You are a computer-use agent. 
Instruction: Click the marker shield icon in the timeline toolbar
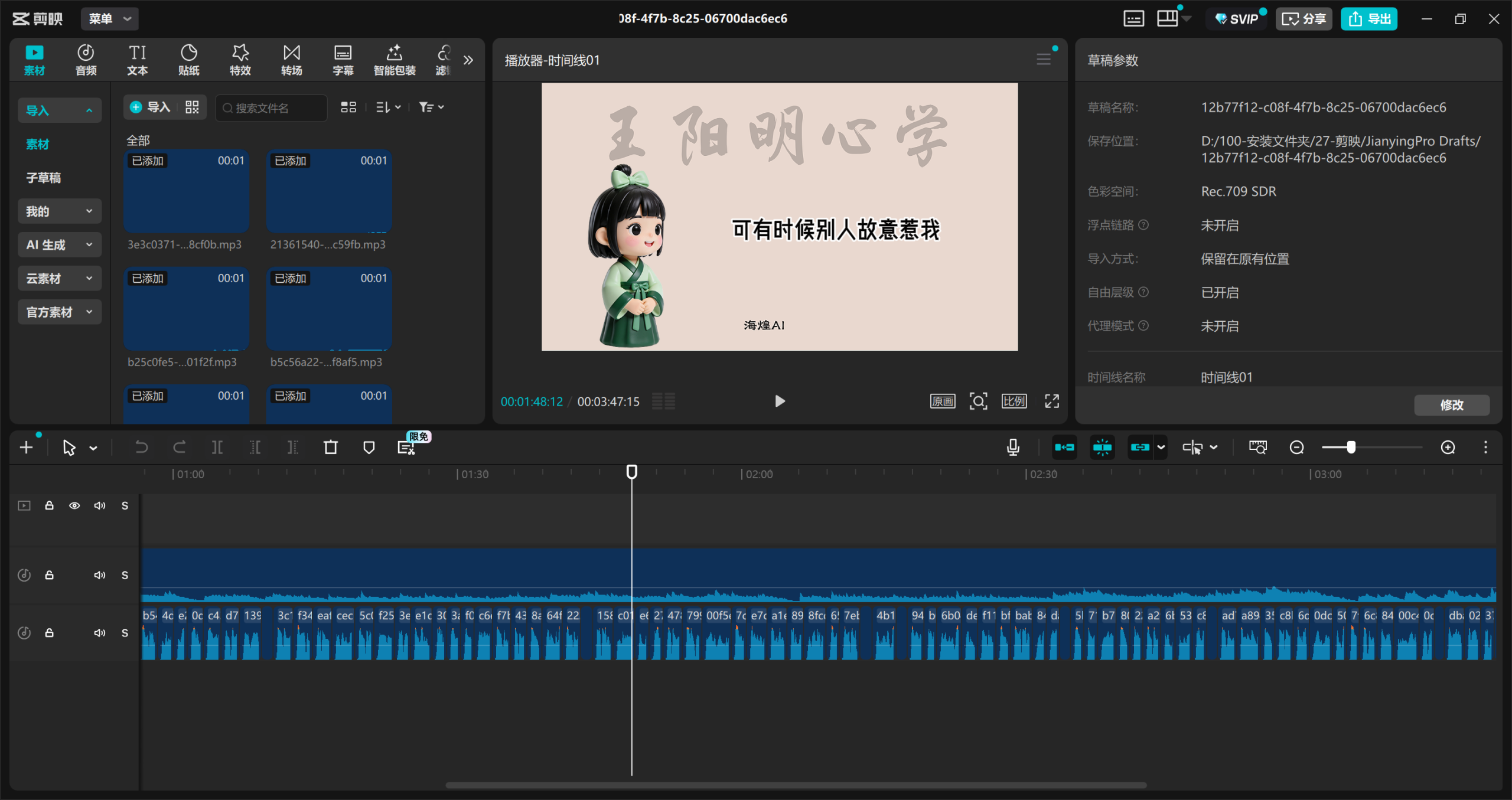(369, 448)
